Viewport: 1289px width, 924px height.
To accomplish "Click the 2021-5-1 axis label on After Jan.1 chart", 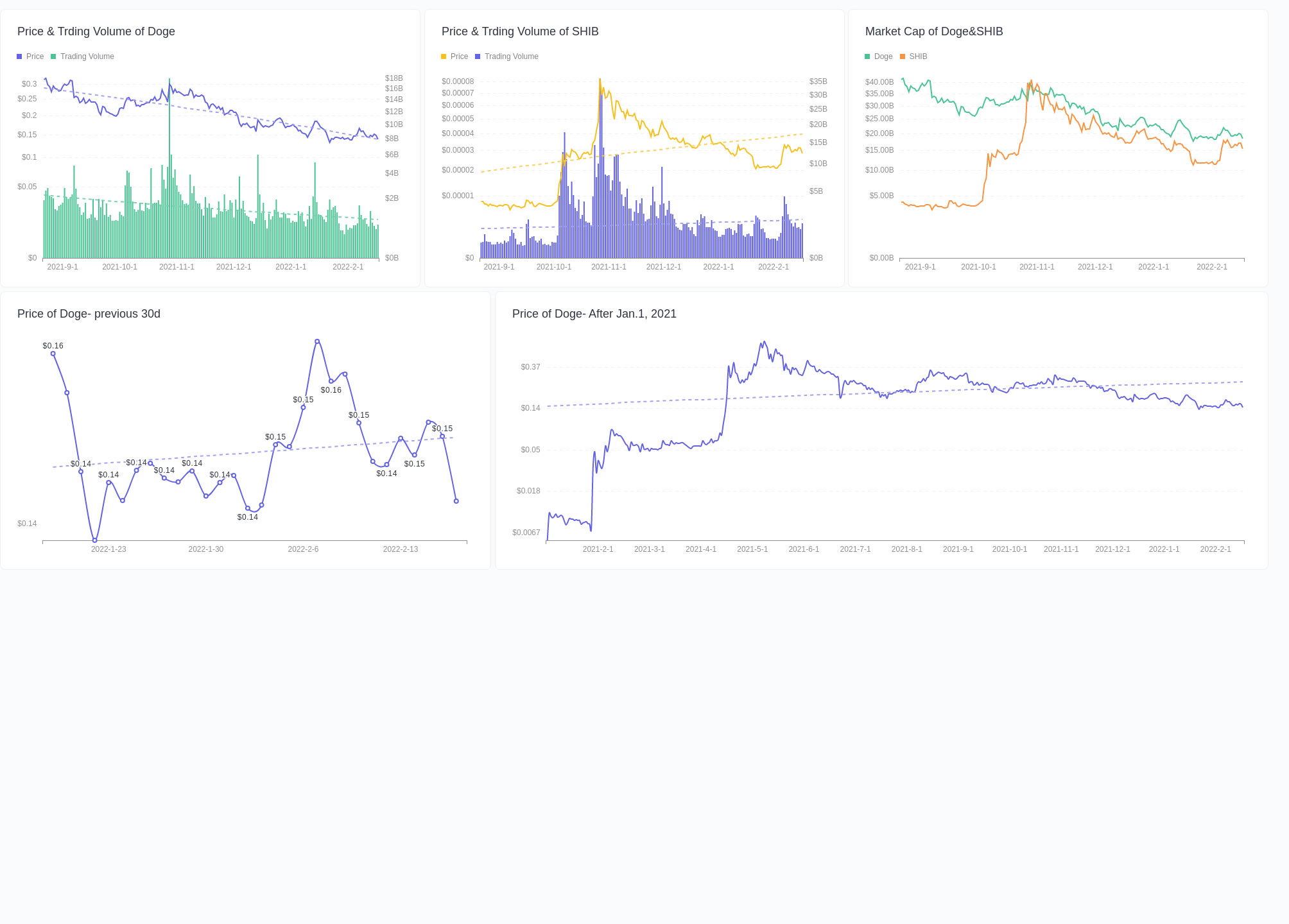I will 752,549.
